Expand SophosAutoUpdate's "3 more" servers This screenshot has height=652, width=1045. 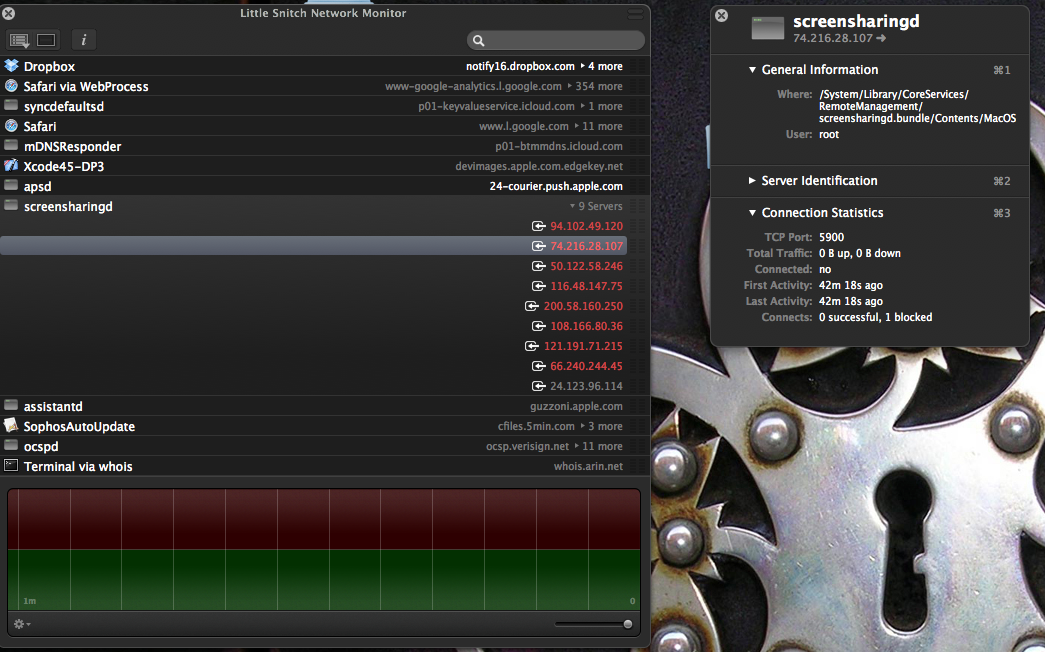(x=602, y=426)
